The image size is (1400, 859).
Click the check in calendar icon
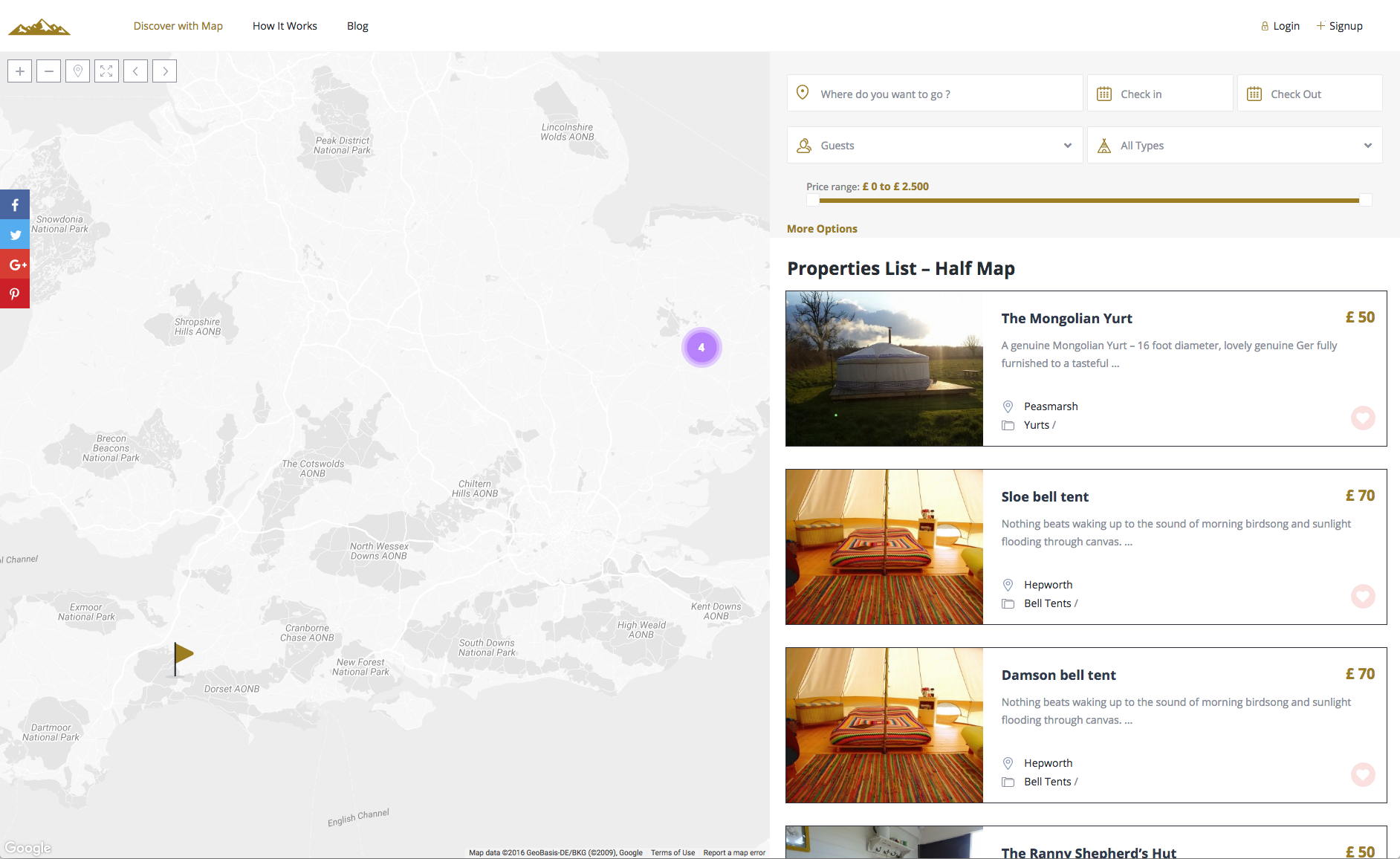1104,94
